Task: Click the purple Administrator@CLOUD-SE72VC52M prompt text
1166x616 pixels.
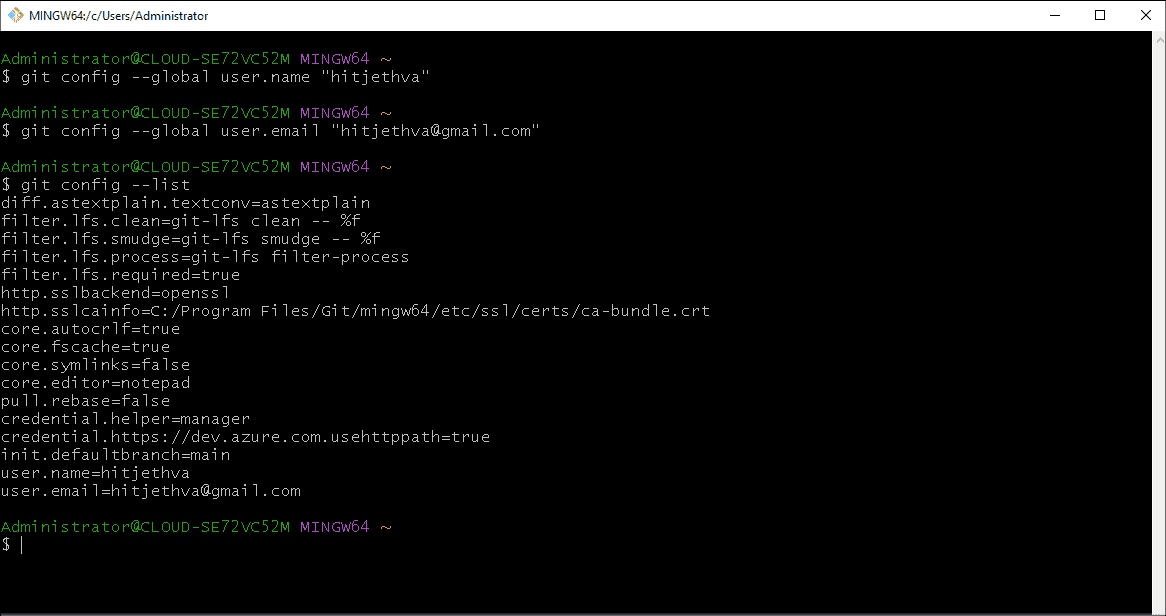Action: [145, 526]
